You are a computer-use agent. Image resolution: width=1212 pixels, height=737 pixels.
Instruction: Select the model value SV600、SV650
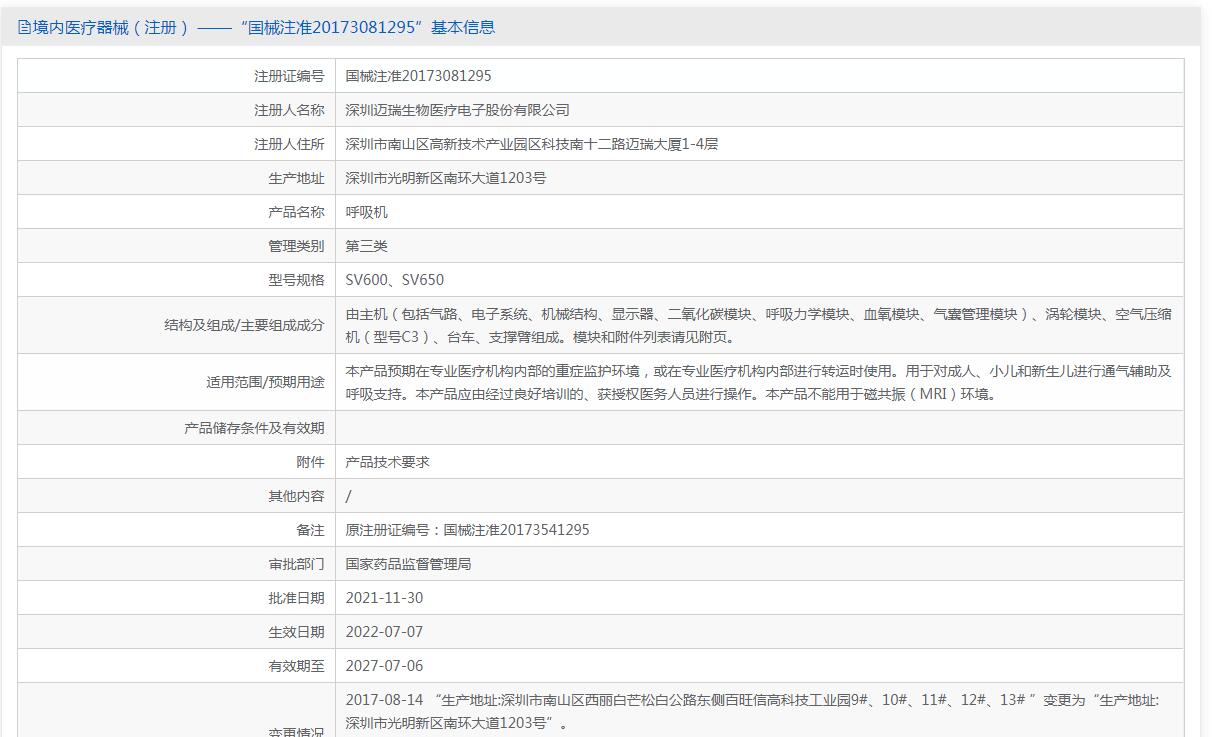[395, 280]
